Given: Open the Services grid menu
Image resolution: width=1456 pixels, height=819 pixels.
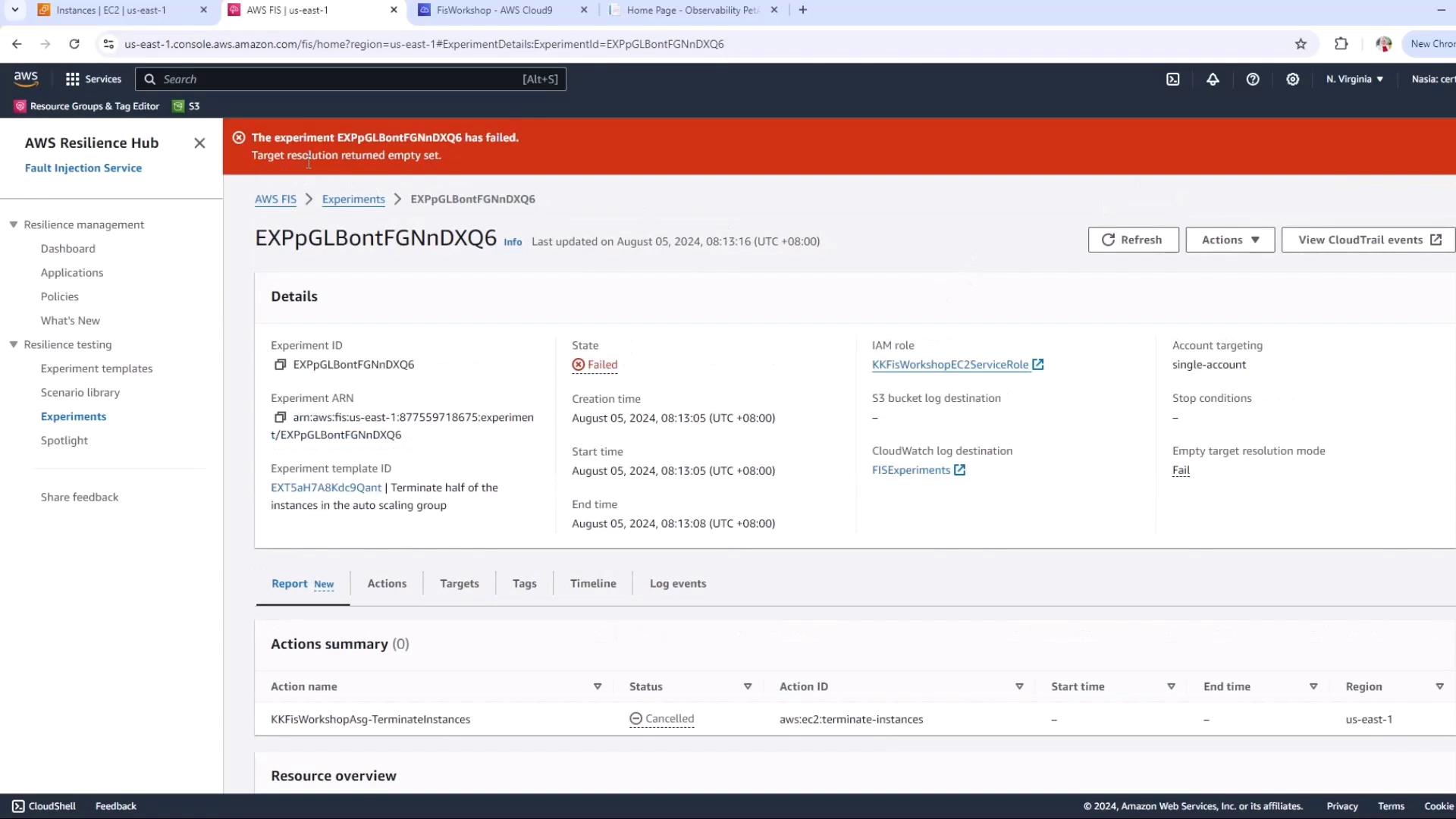Looking at the screenshot, I should [93, 79].
